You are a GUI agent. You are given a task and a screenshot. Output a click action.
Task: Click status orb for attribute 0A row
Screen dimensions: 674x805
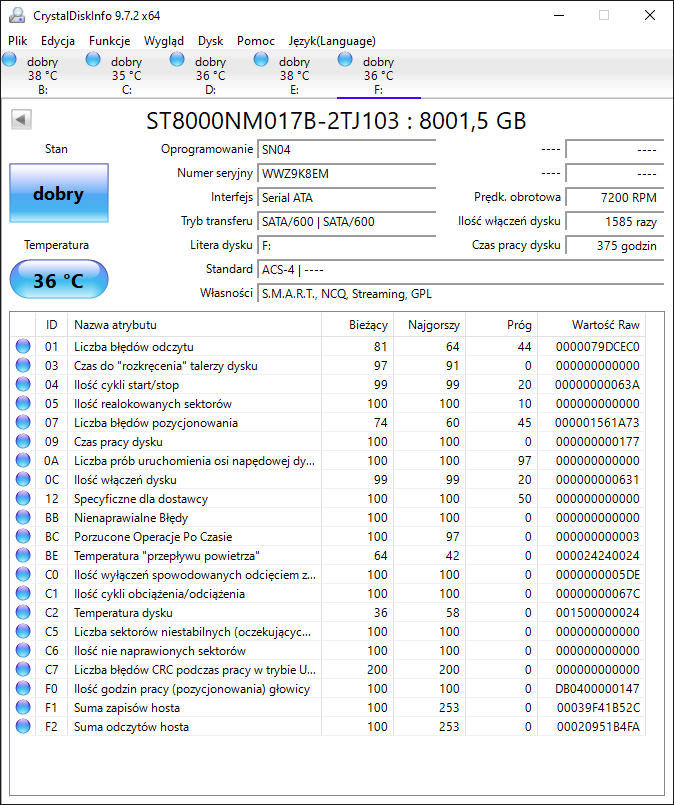pos(23,461)
